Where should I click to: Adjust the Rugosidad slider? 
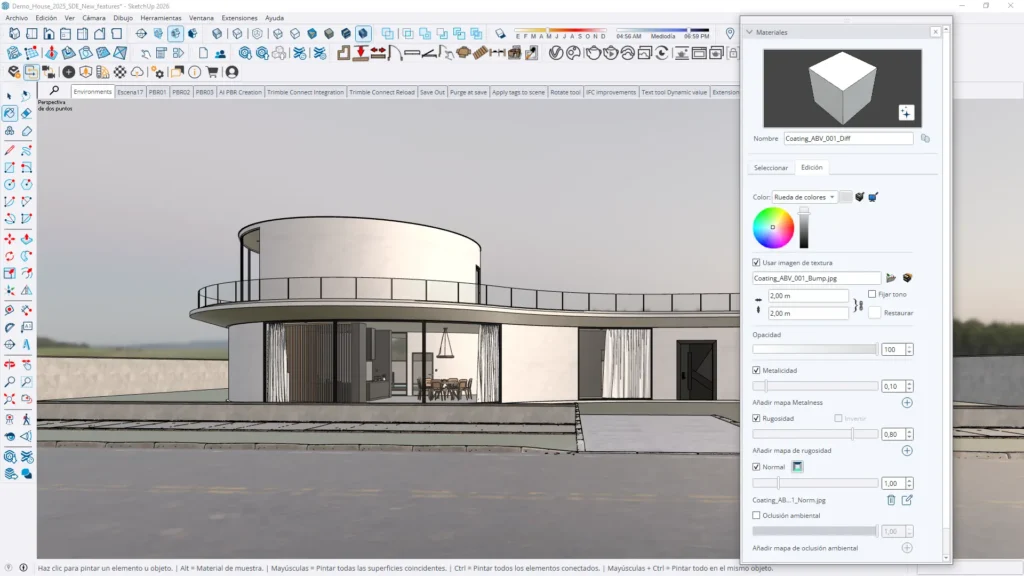(x=815, y=434)
